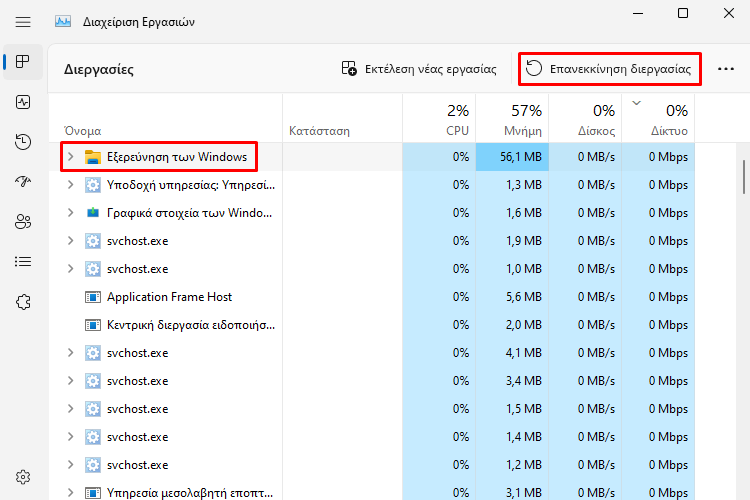Sort by Δίσκος column header
The width and height of the screenshot is (750, 500).
(585, 119)
